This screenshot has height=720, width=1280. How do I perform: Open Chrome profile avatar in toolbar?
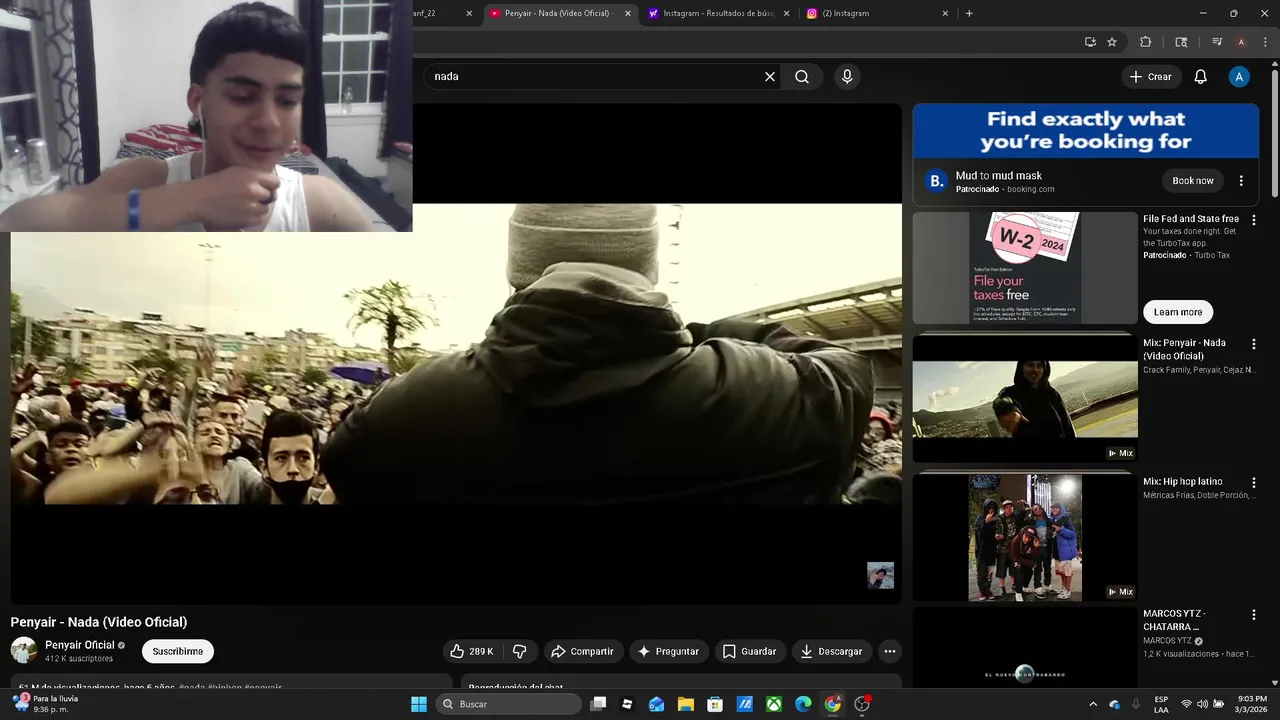(x=1241, y=42)
